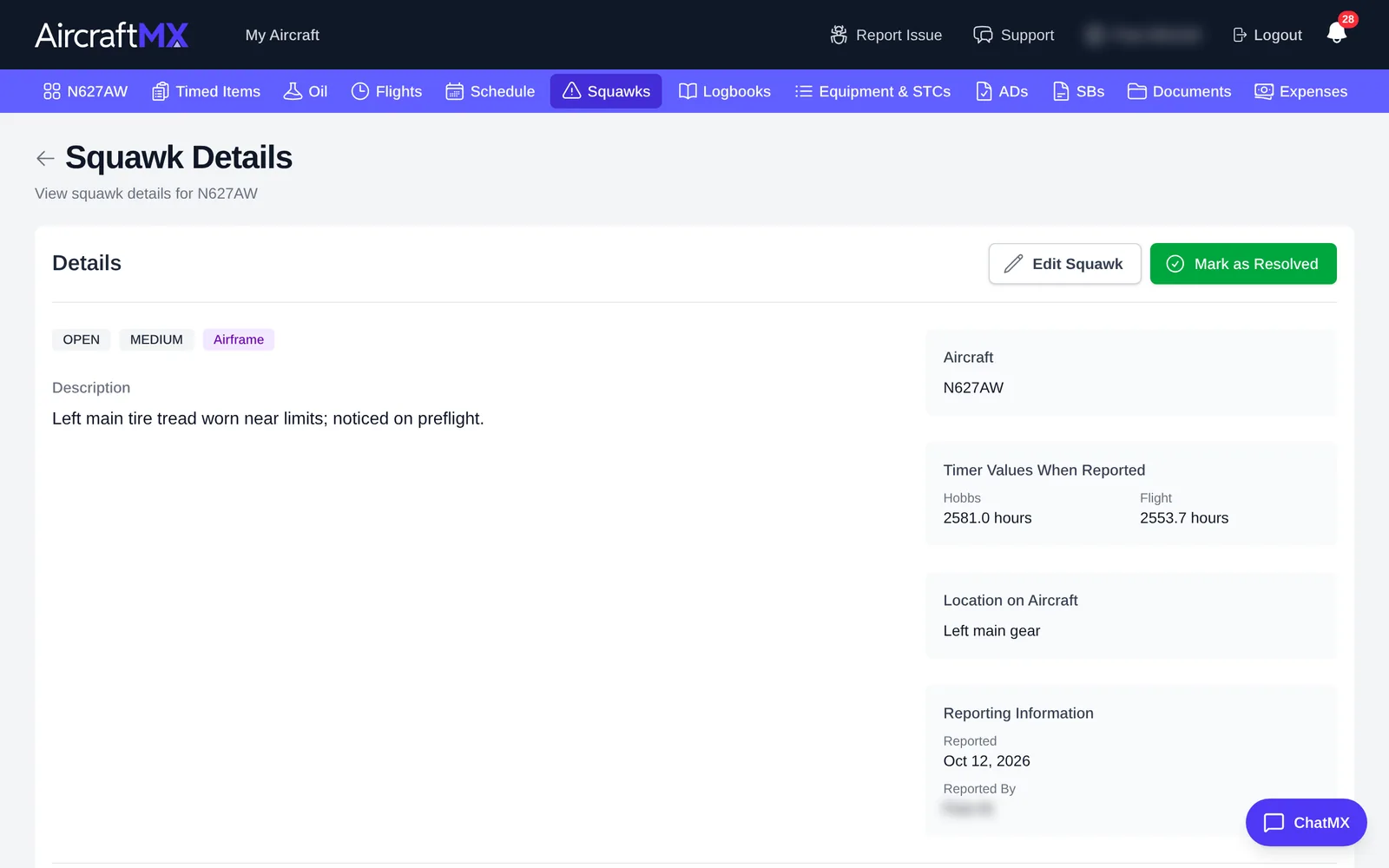Click the Logbooks open book icon
This screenshot has height=868, width=1389.
coord(688,91)
